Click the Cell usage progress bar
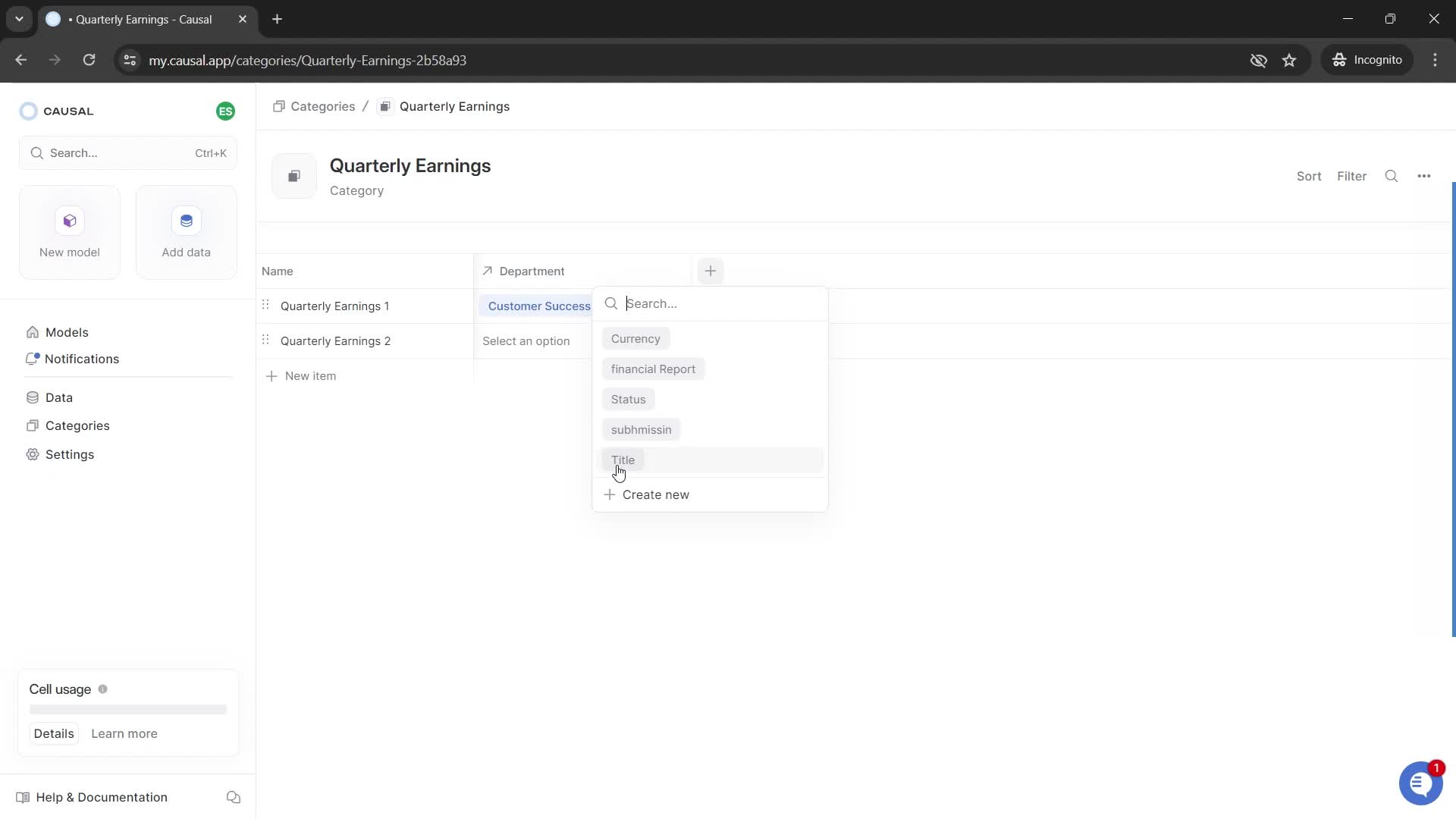 [128, 710]
